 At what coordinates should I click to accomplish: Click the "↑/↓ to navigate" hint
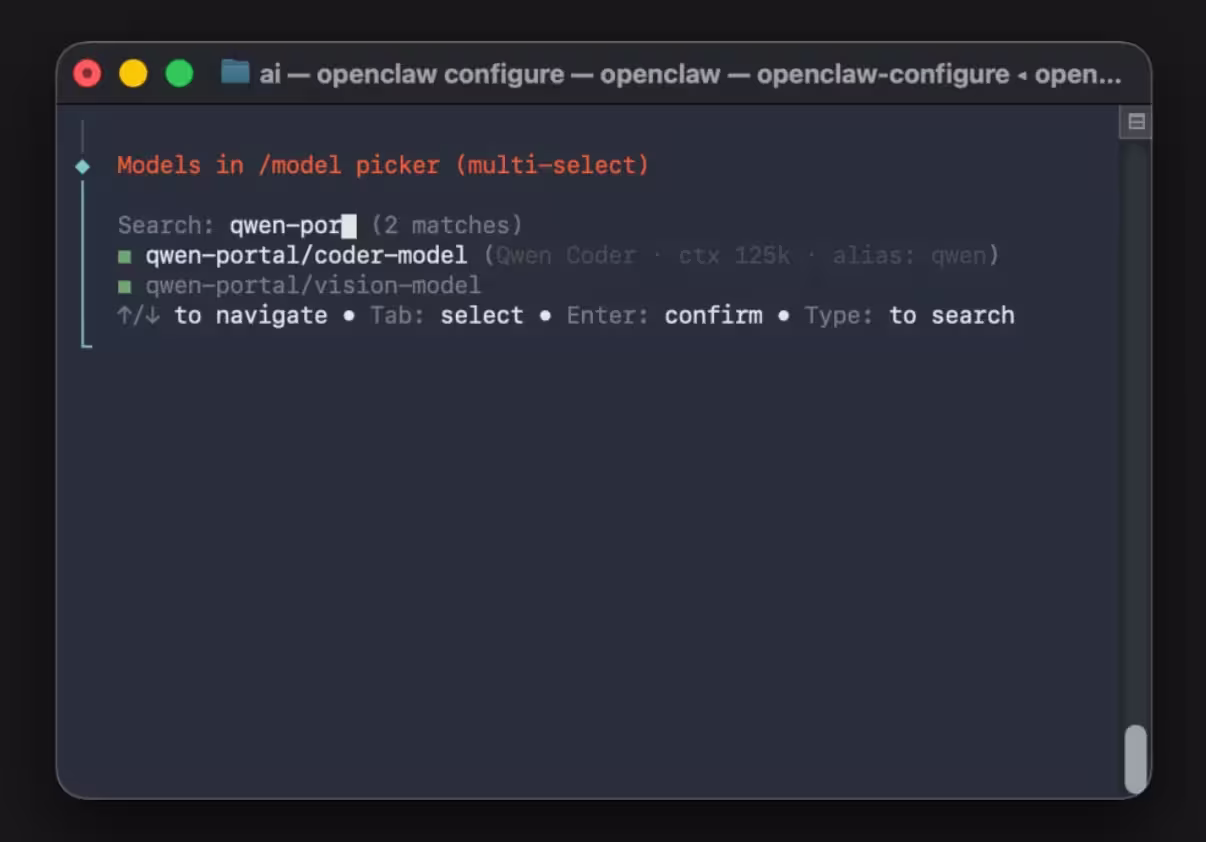(x=222, y=316)
